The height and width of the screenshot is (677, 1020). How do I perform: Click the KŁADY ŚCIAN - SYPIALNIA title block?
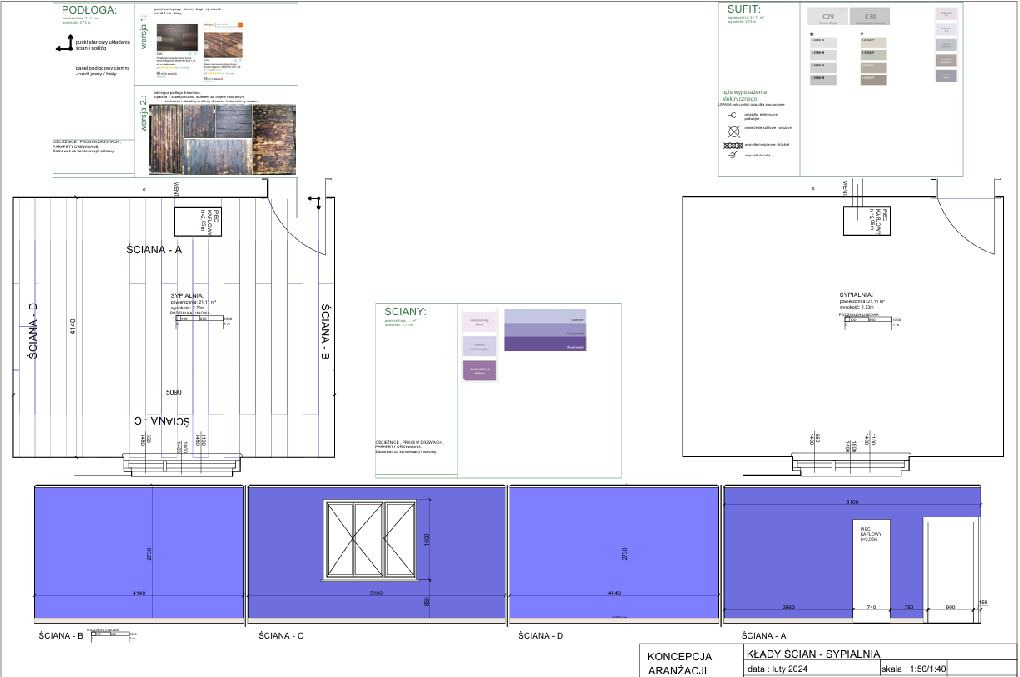click(x=820, y=652)
